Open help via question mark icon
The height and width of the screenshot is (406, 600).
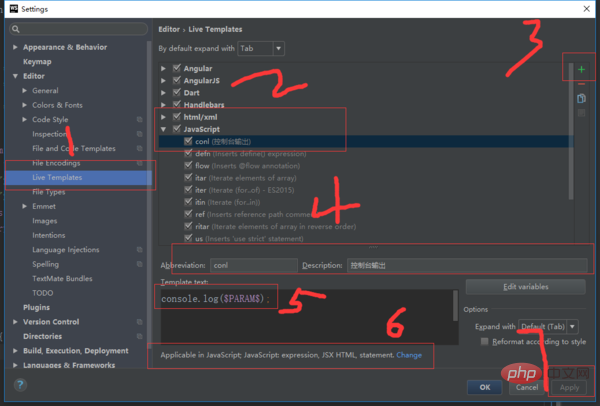pyautogui.click(x=20, y=385)
